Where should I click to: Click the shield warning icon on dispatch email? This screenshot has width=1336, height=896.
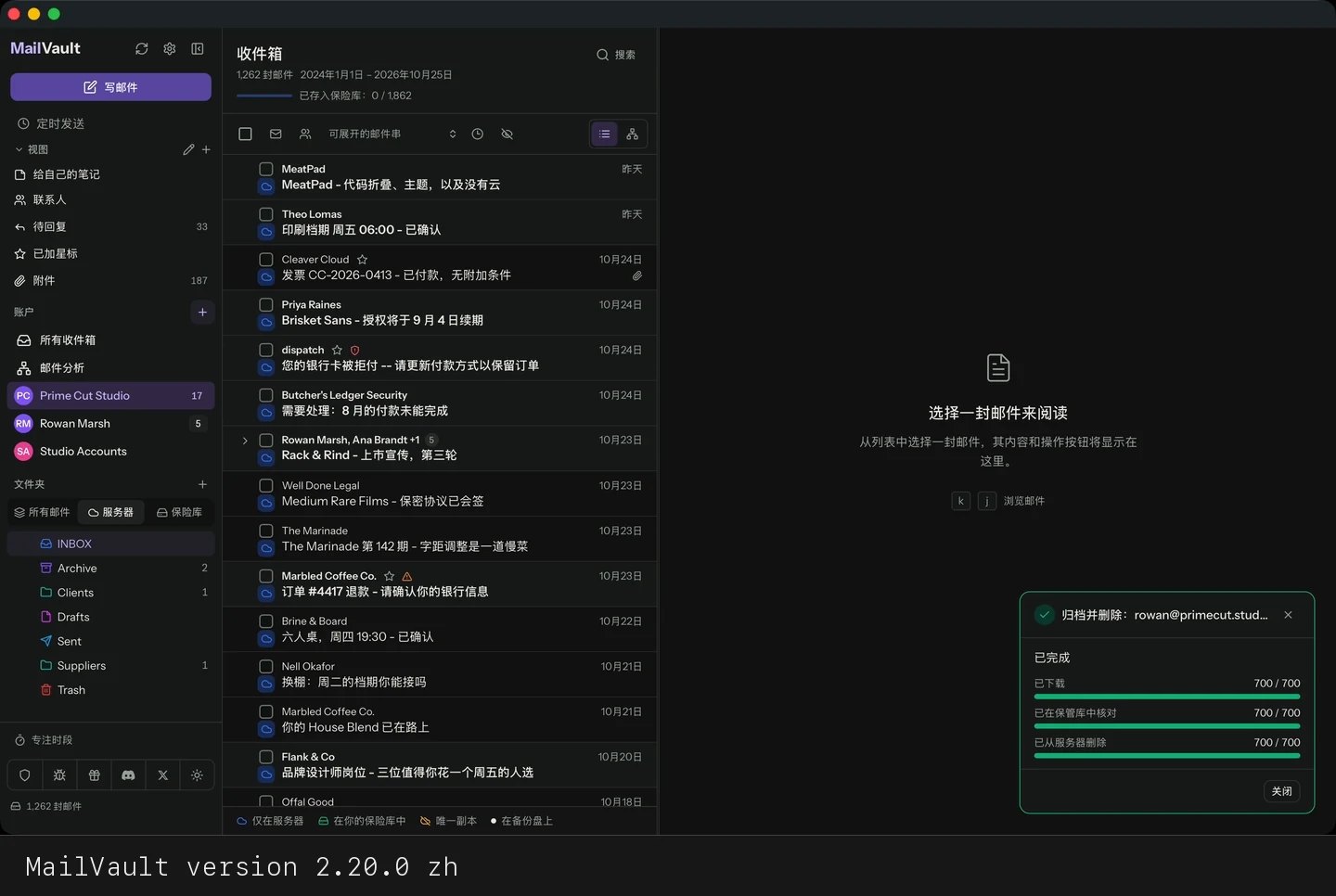[354, 351]
